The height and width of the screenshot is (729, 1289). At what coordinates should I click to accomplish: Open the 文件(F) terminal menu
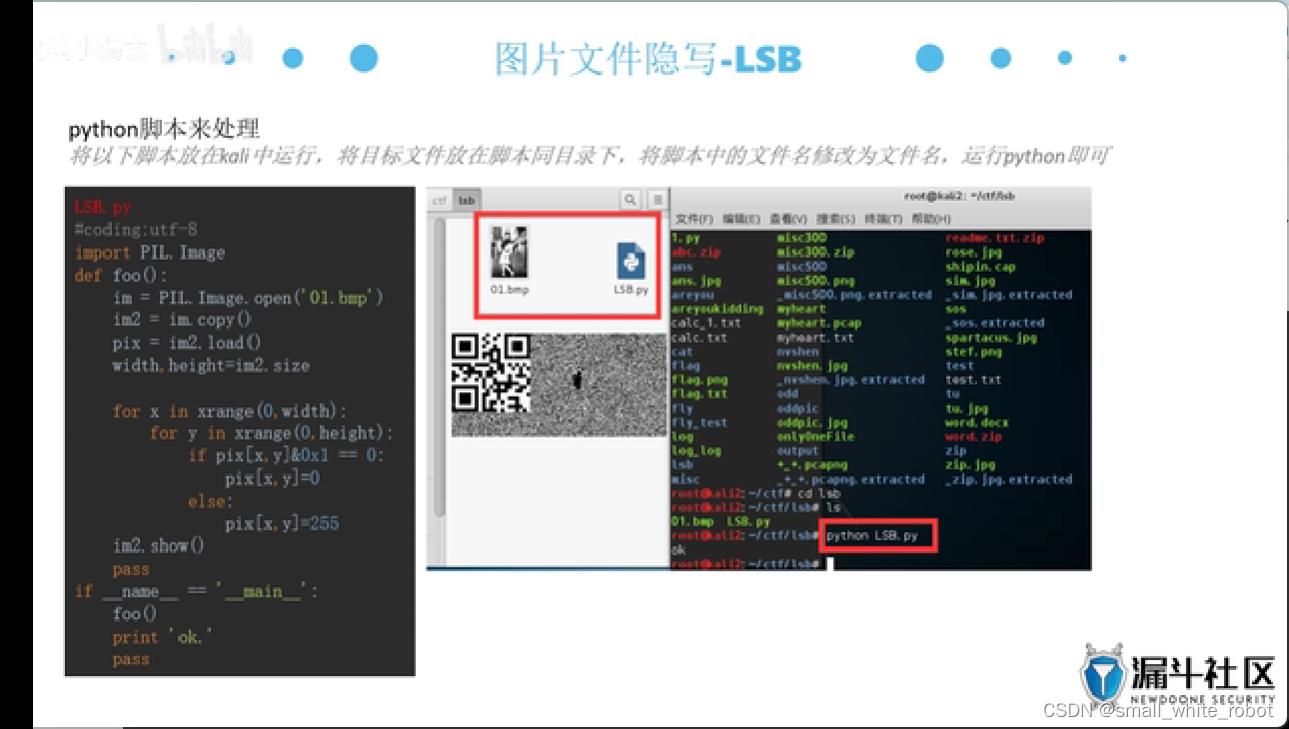[694, 218]
